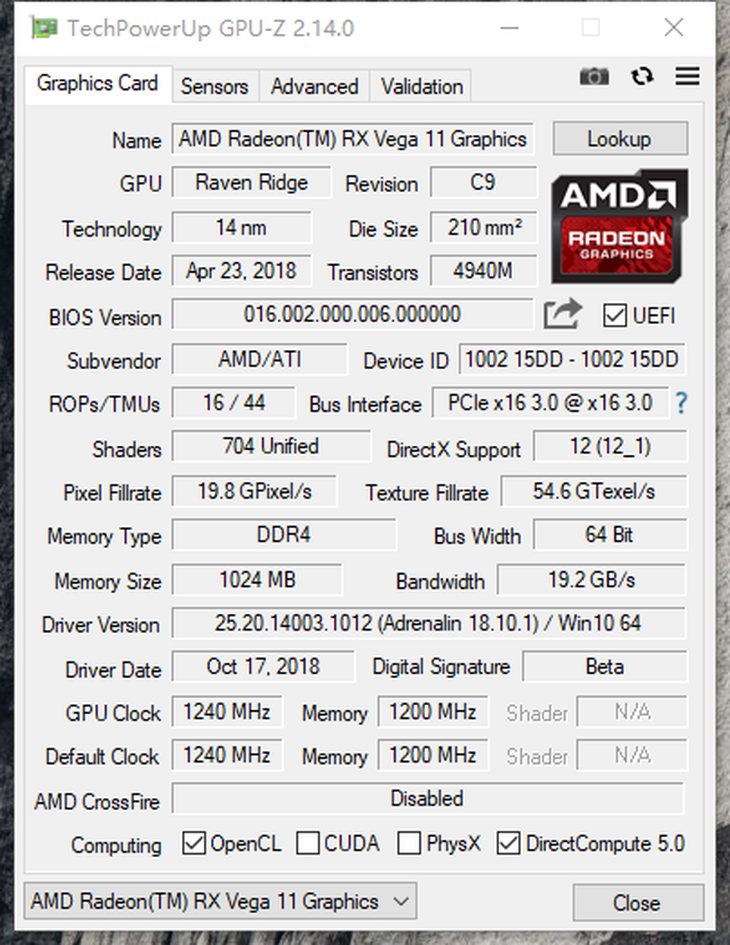Click the refresh arrows icon
The width and height of the screenshot is (730, 945).
(641, 77)
